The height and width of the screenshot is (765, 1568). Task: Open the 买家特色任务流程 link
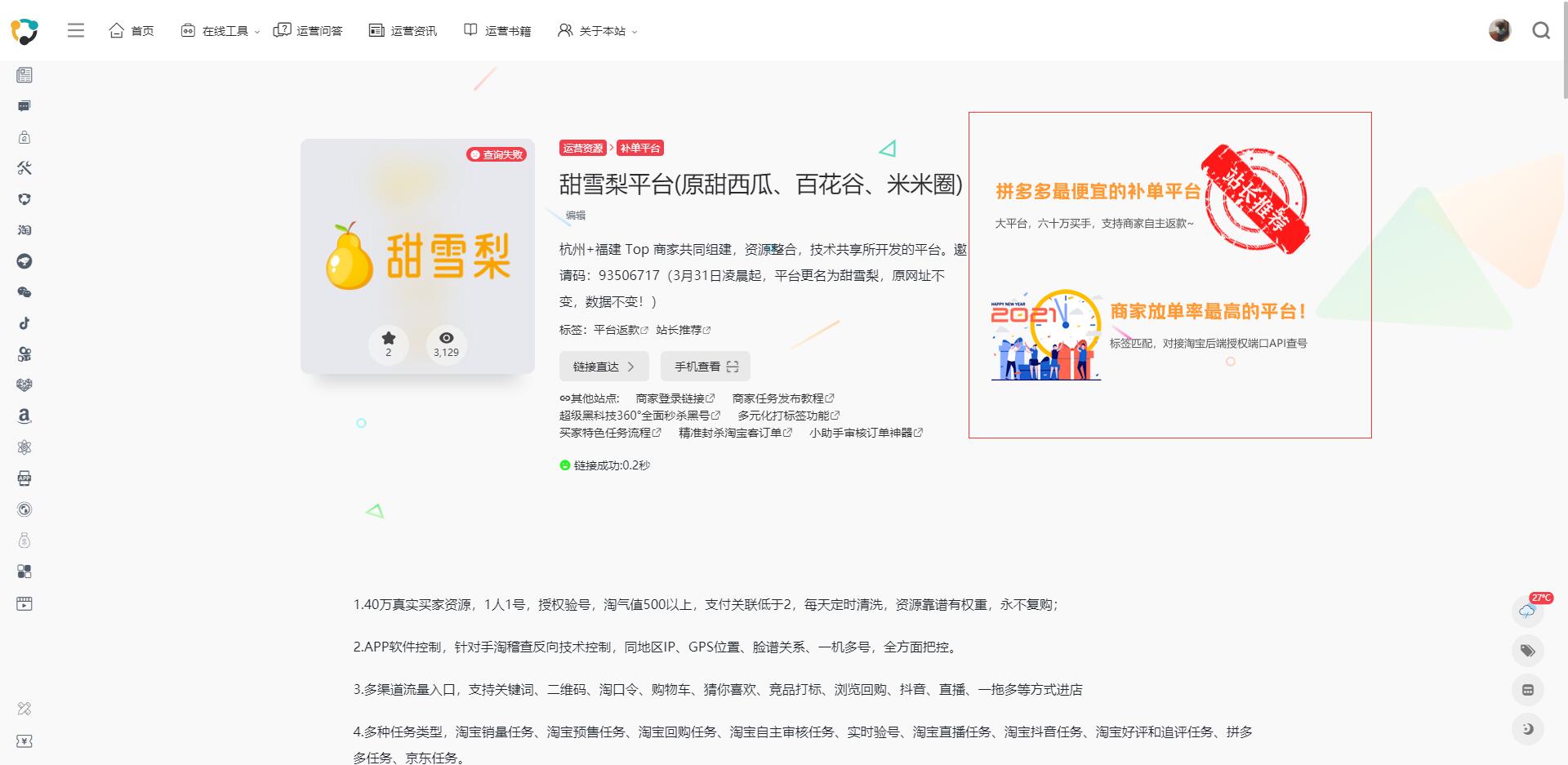pos(610,433)
